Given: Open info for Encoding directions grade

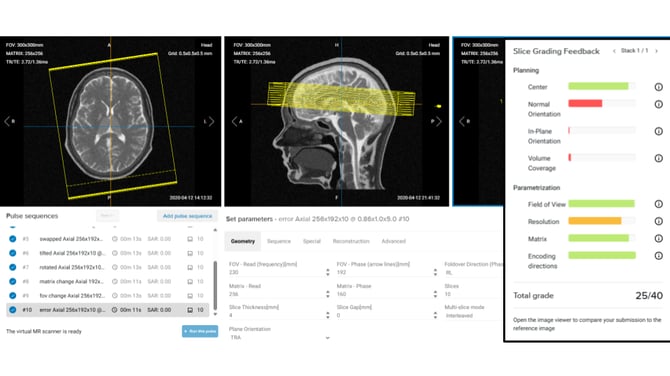Looking at the screenshot, I should [x=658, y=256].
